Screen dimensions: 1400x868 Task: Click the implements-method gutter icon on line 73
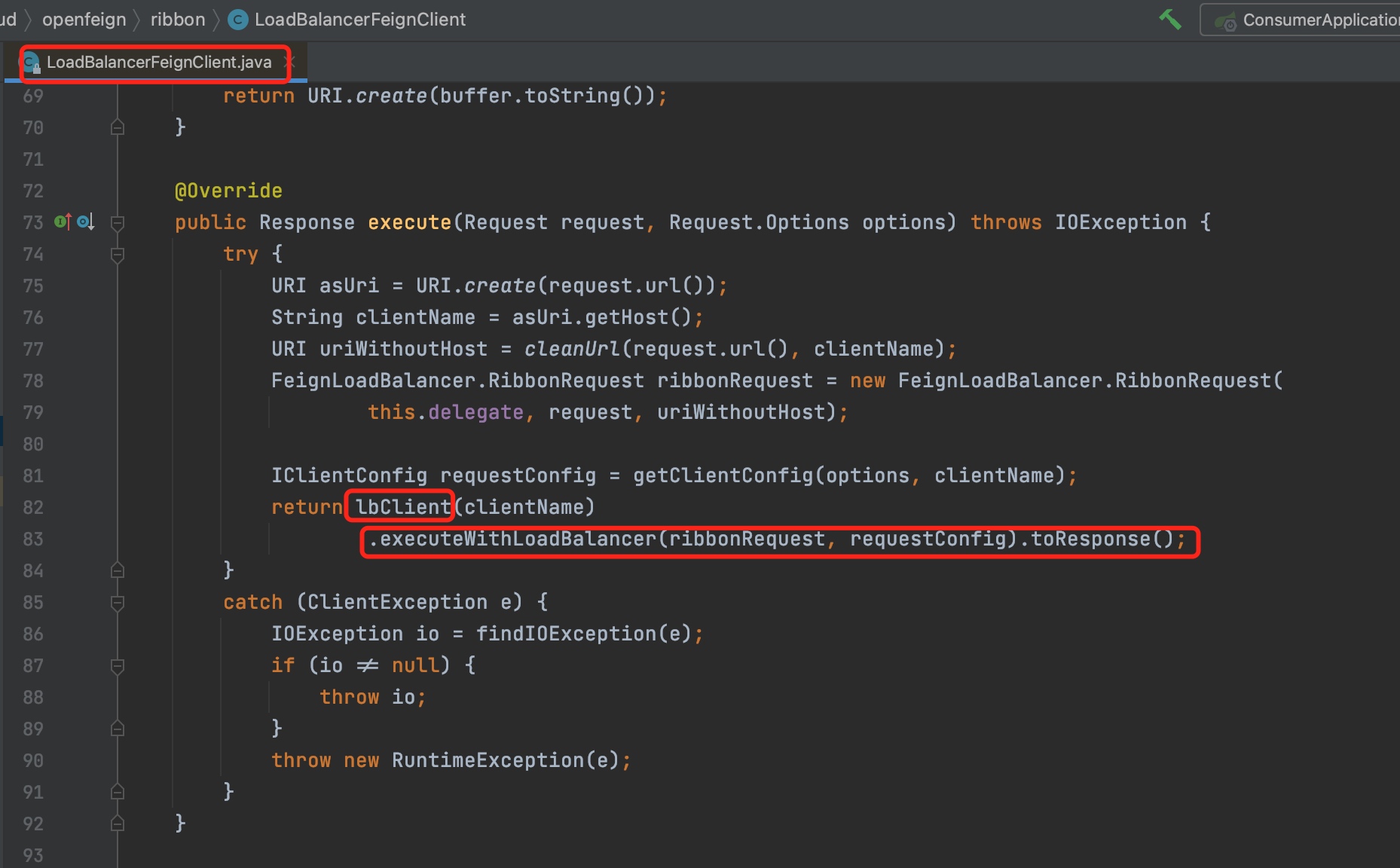pyautogui.click(x=63, y=222)
